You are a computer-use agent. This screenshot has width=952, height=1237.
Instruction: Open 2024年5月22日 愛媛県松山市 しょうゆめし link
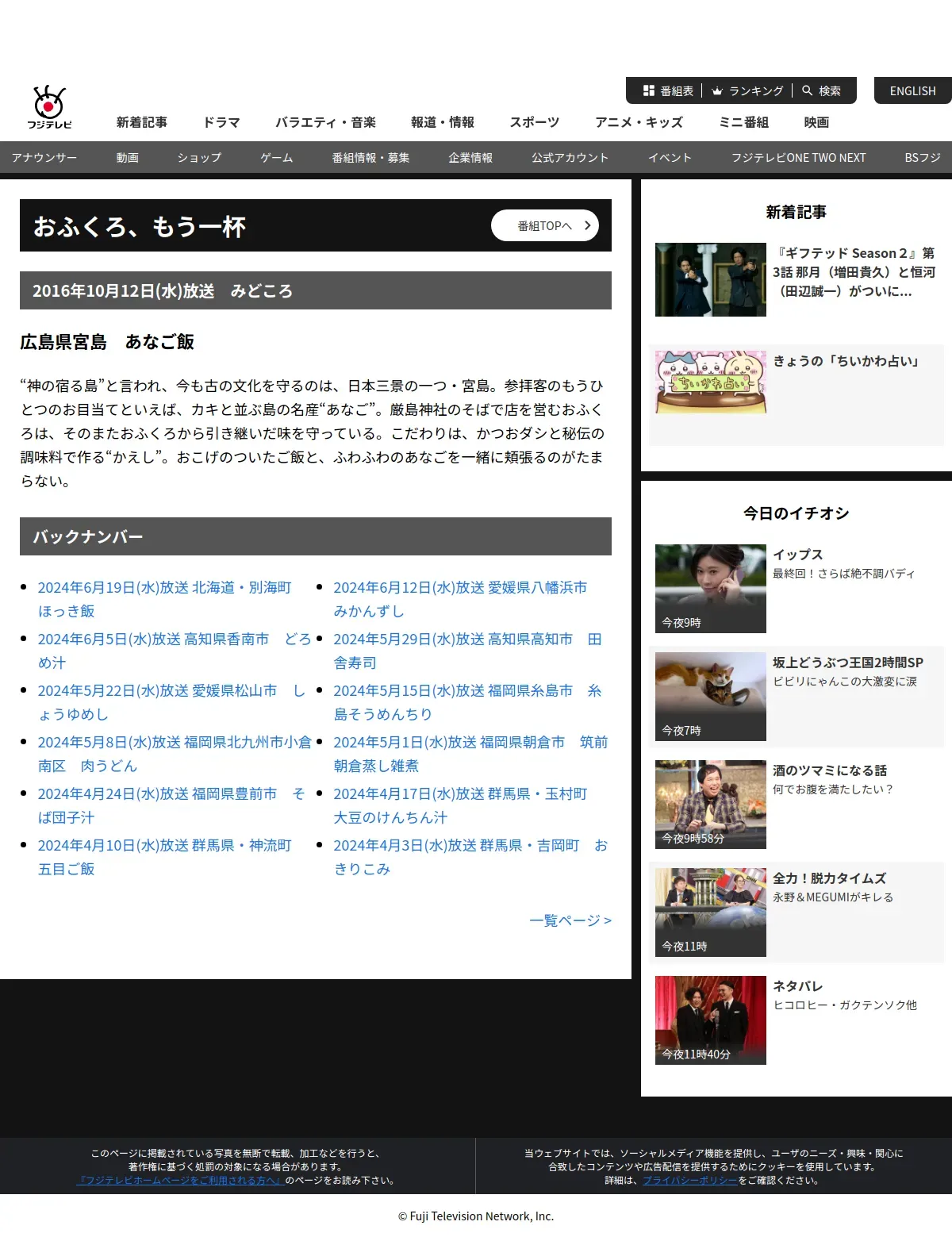pyautogui.click(x=171, y=702)
